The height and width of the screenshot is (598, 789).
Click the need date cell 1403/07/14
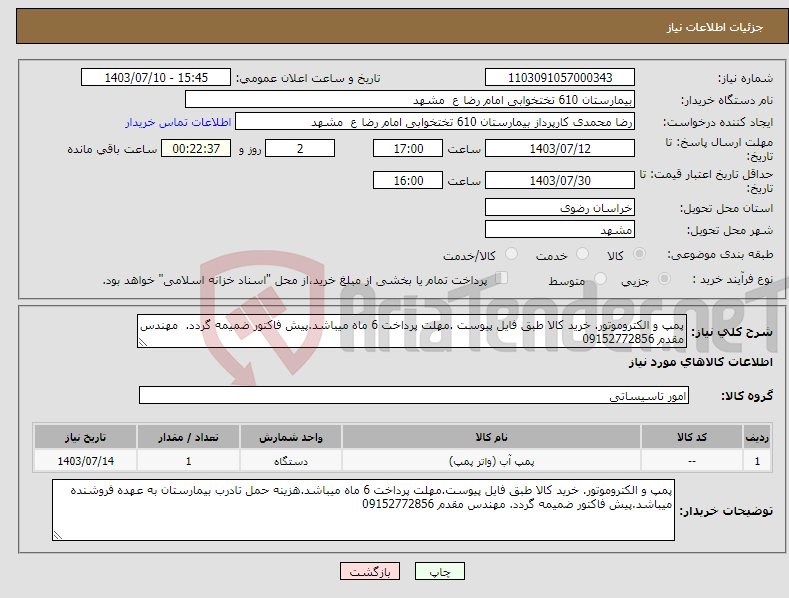85,461
